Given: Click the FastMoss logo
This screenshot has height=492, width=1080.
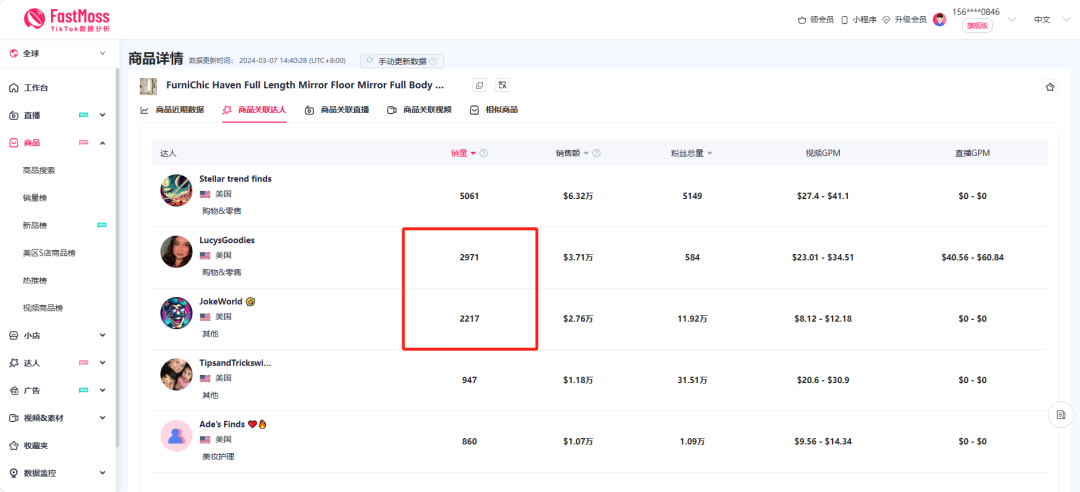Looking at the screenshot, I should tap(66, 20).
